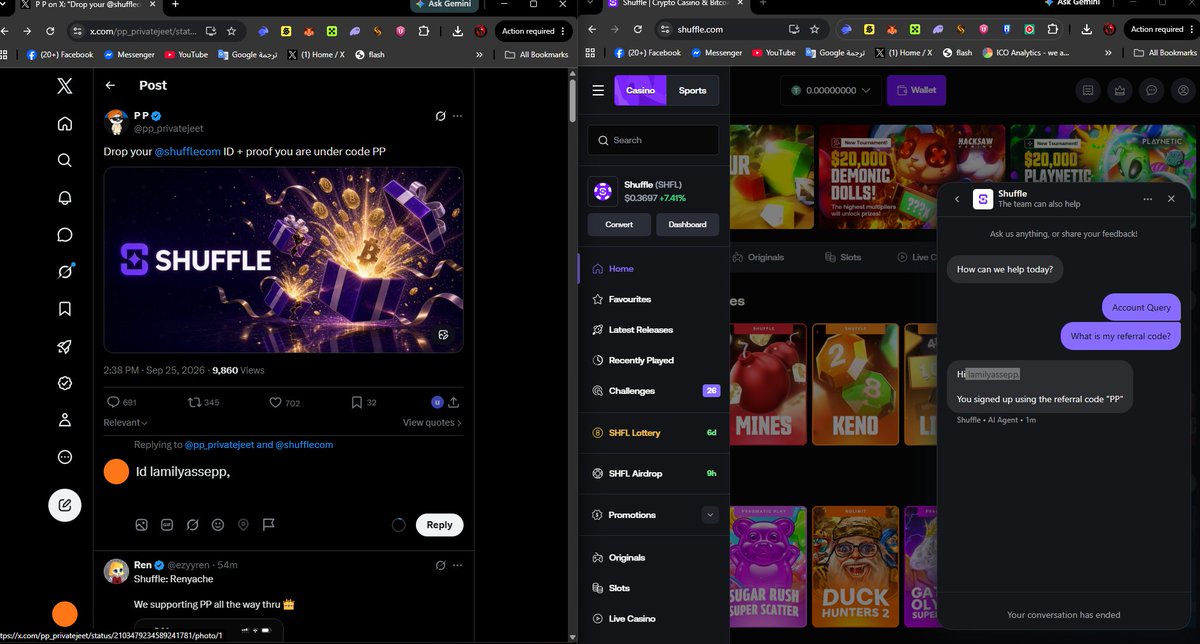1200x644 pixels.
Task: Open Grok from the X sidebar
Action: (x=65, y=272)
